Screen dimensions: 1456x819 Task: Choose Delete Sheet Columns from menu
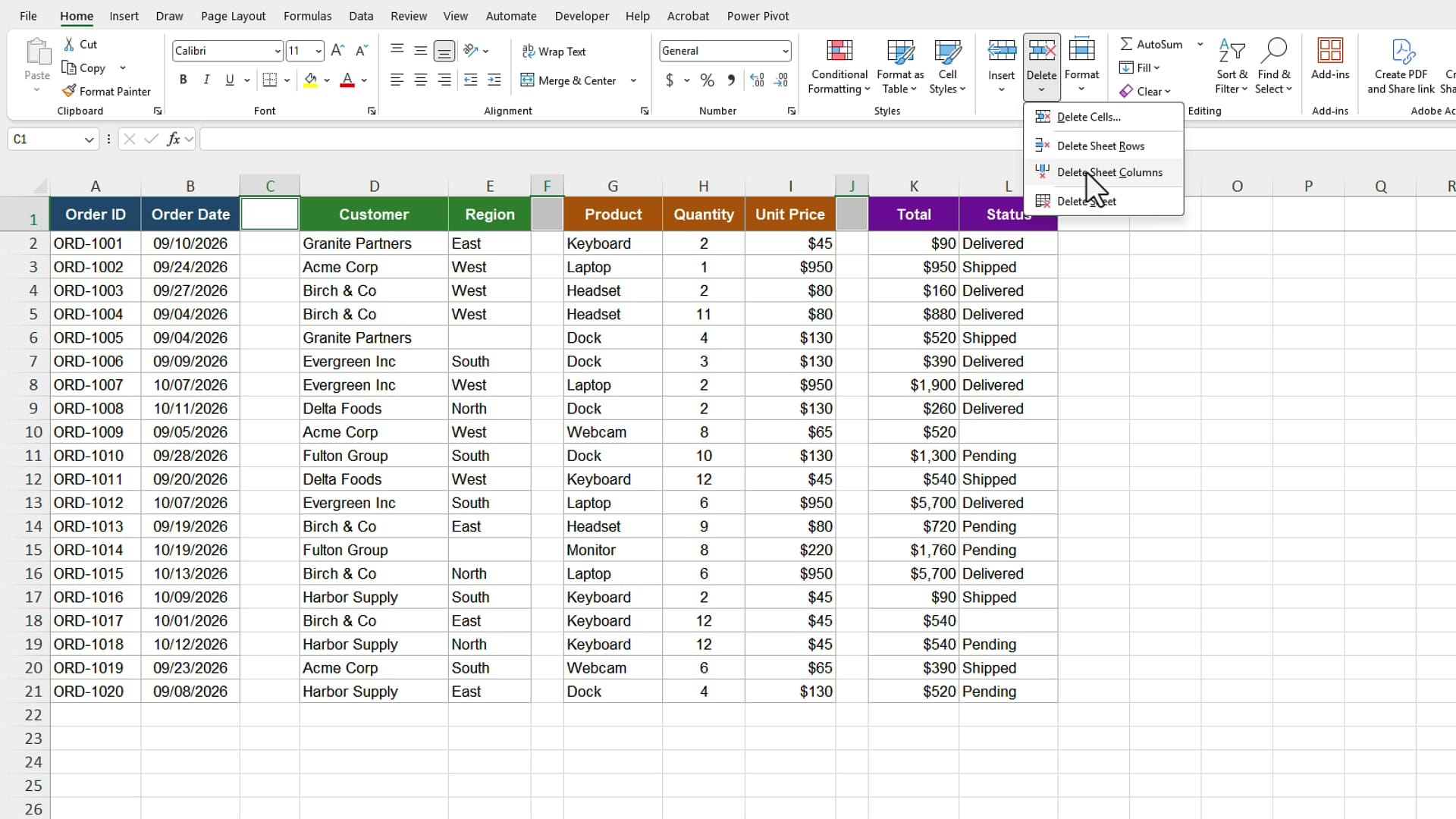coord(1103,172)
